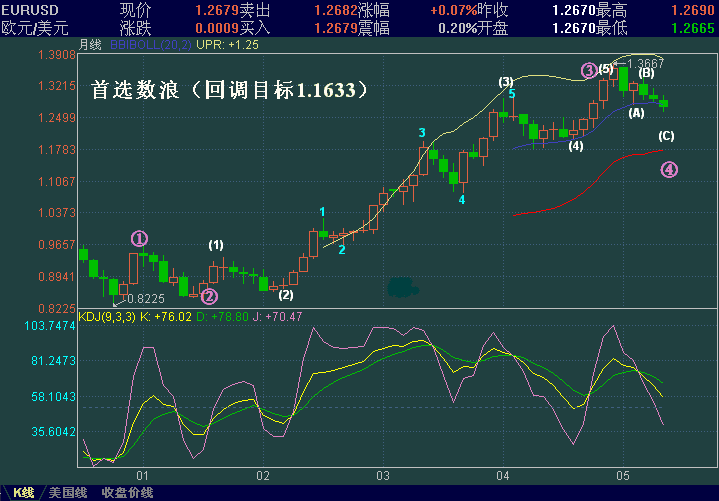Click the 35.6042 KDJ axis label
This screenshot has height=501, width=719.
tap(53, 432)
